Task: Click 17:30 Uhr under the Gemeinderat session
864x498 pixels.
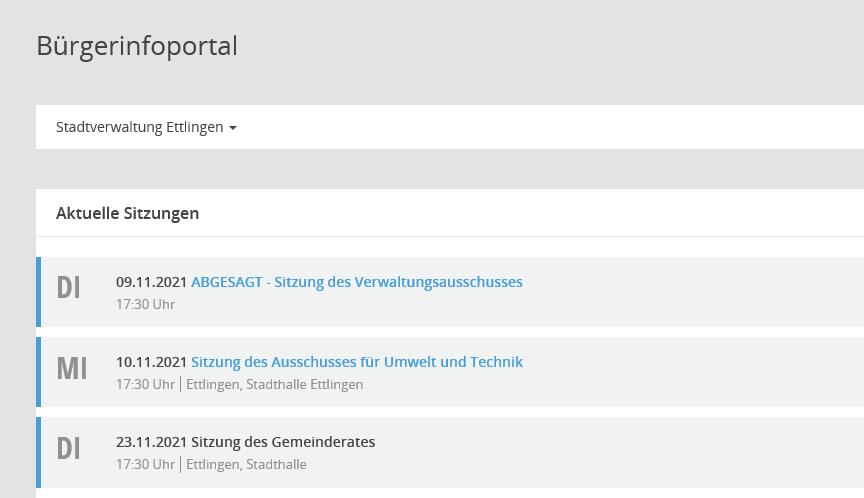Action: point(145,464)
